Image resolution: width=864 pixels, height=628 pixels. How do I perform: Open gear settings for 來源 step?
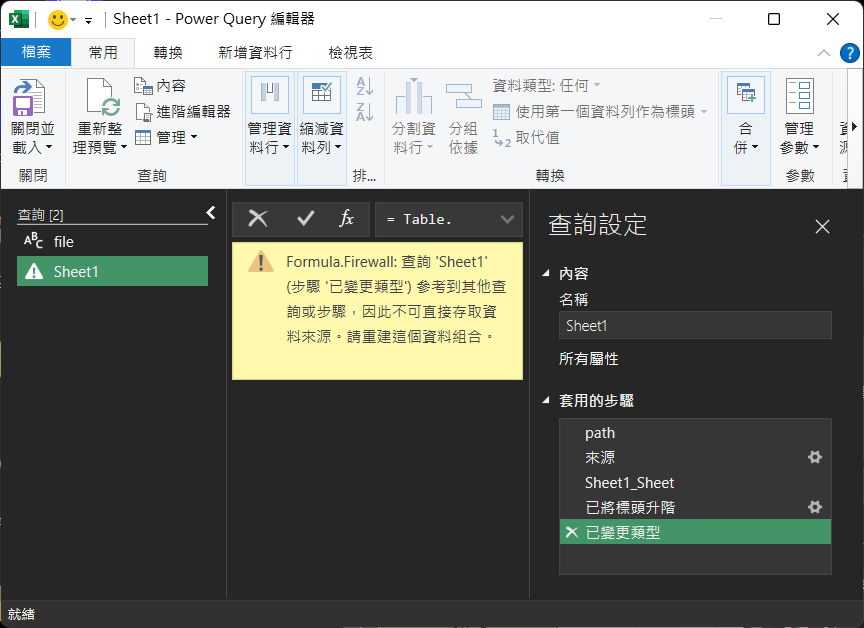[x=814, y=457]
